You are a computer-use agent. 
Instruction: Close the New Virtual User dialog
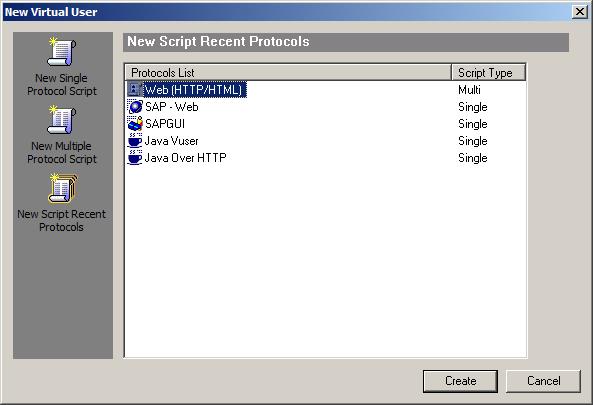pos(580,12)
